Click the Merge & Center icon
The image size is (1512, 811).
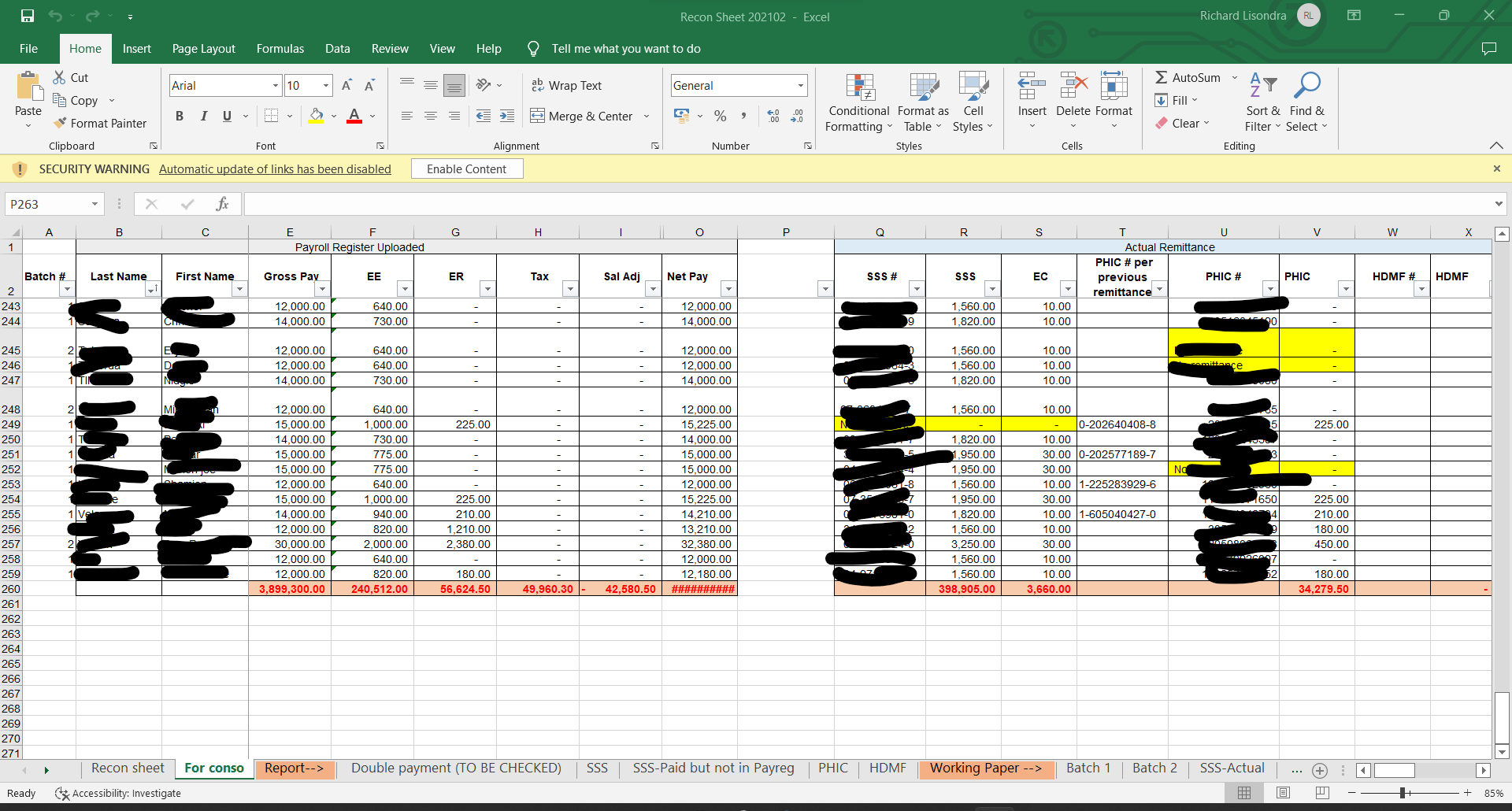537,116
